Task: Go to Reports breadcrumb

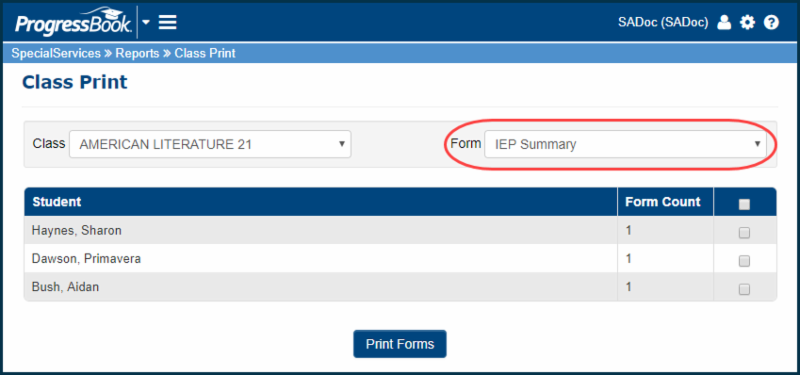Action: coord(137,53)
